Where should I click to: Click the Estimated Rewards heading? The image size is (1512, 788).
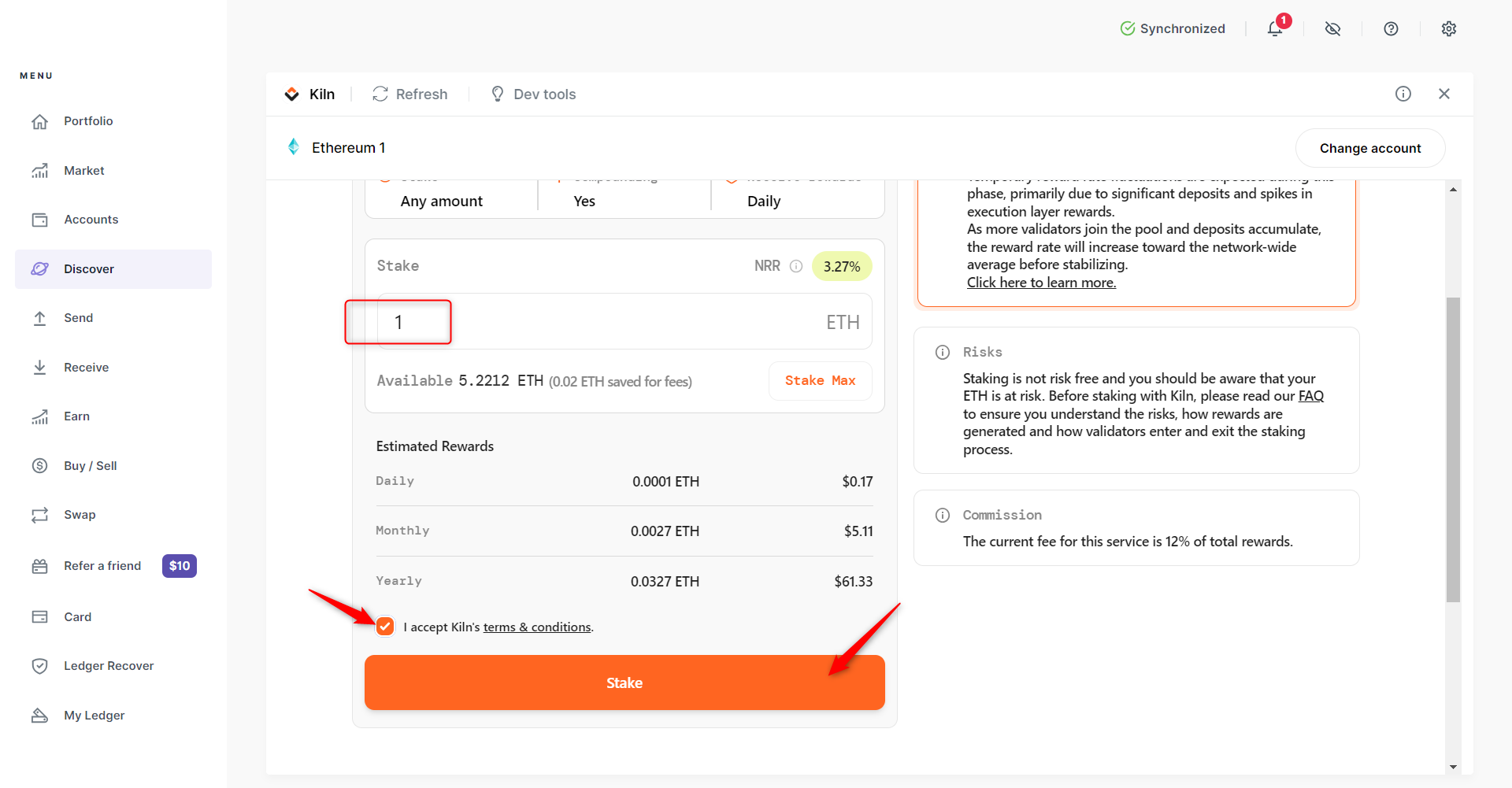(435, 446)
